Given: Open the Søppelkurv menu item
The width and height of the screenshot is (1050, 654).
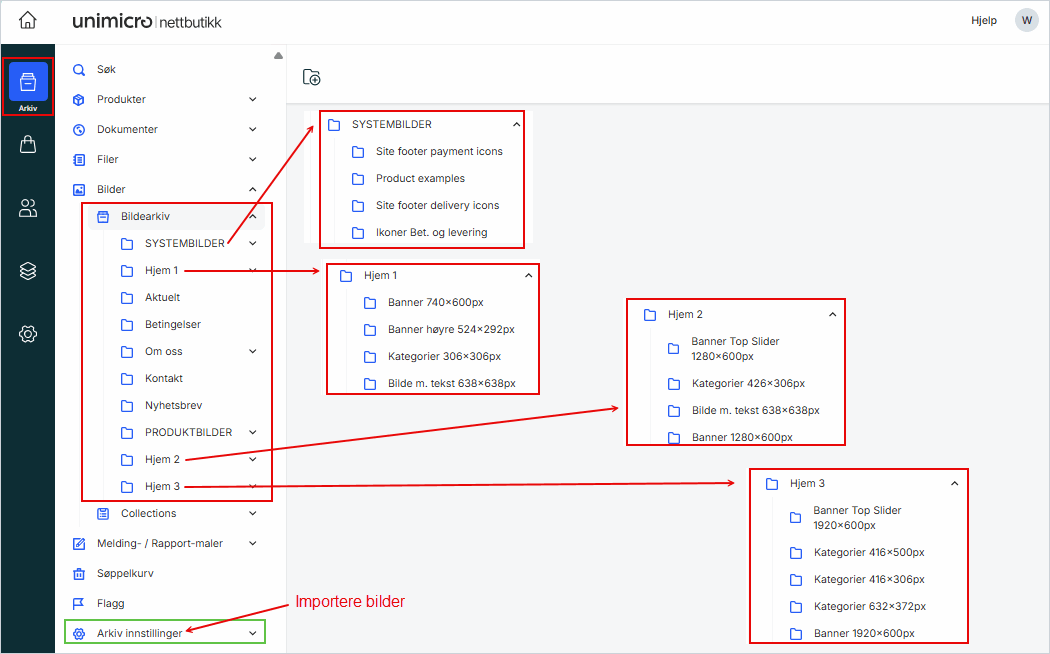Looking at the screenshot, I should point(124,574).
